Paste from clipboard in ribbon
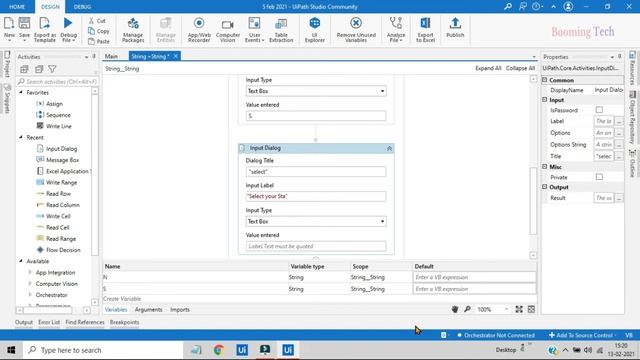The width and height of the screenshot is (640, 360). pyautogui.click(x=99, y=41)
